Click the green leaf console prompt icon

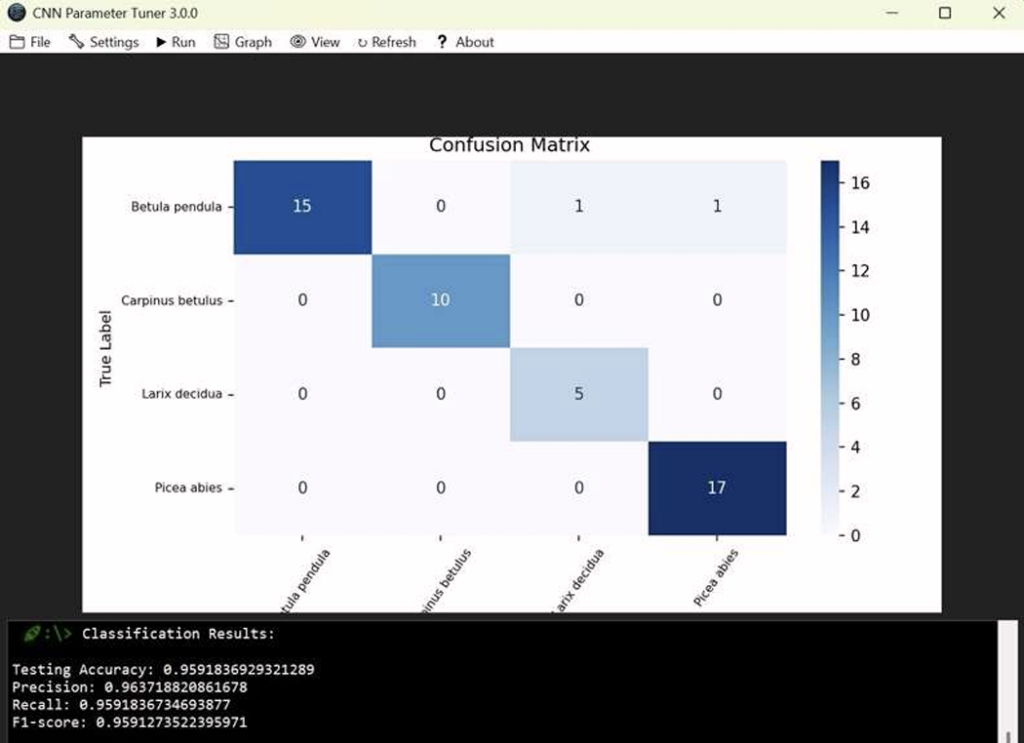[x=31, y=634]
